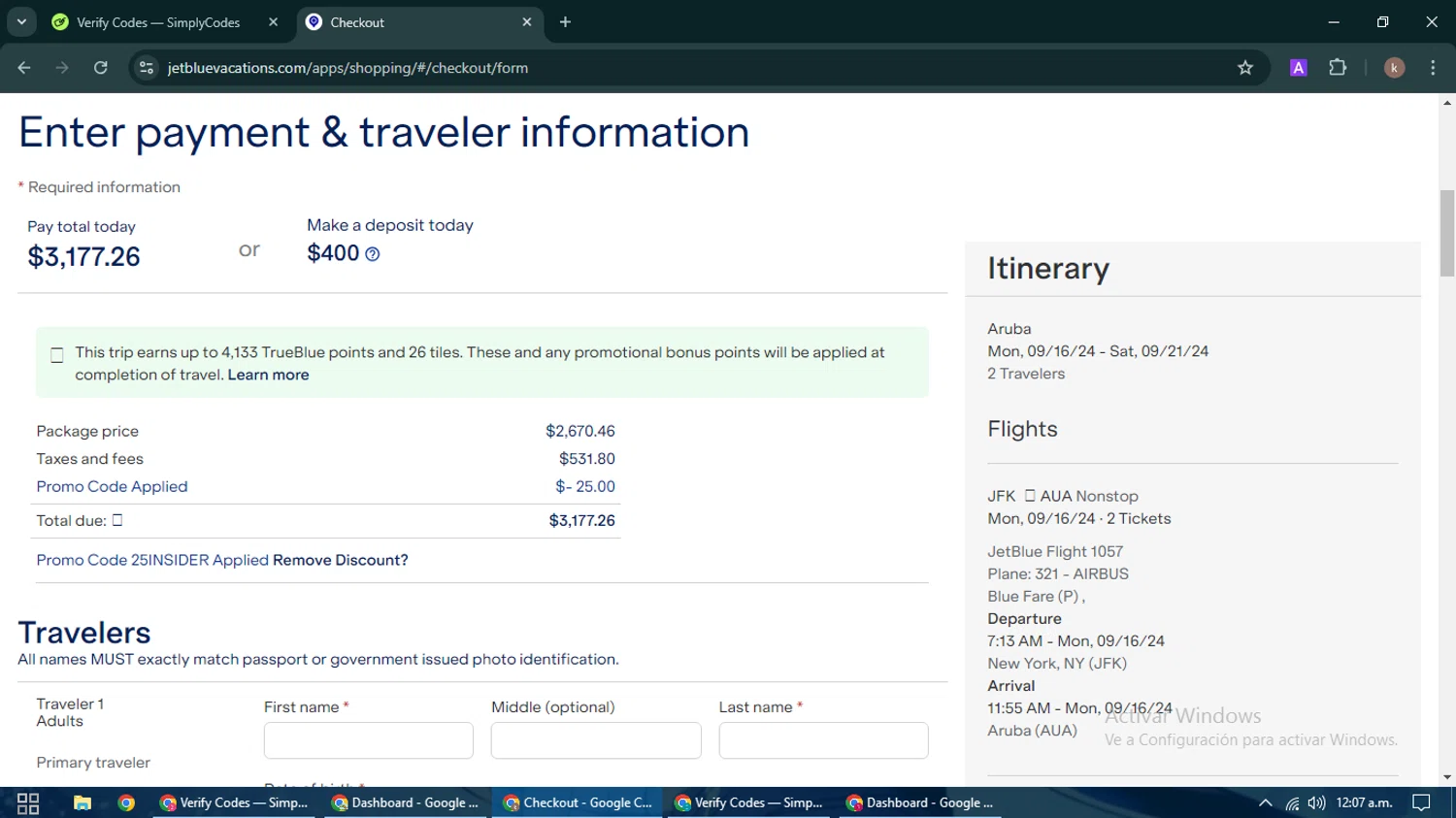This screenshot has width=1456, height=818.
Task: Switch to first Verify Codes taskbar window
Action: click(x=234, y=803)
